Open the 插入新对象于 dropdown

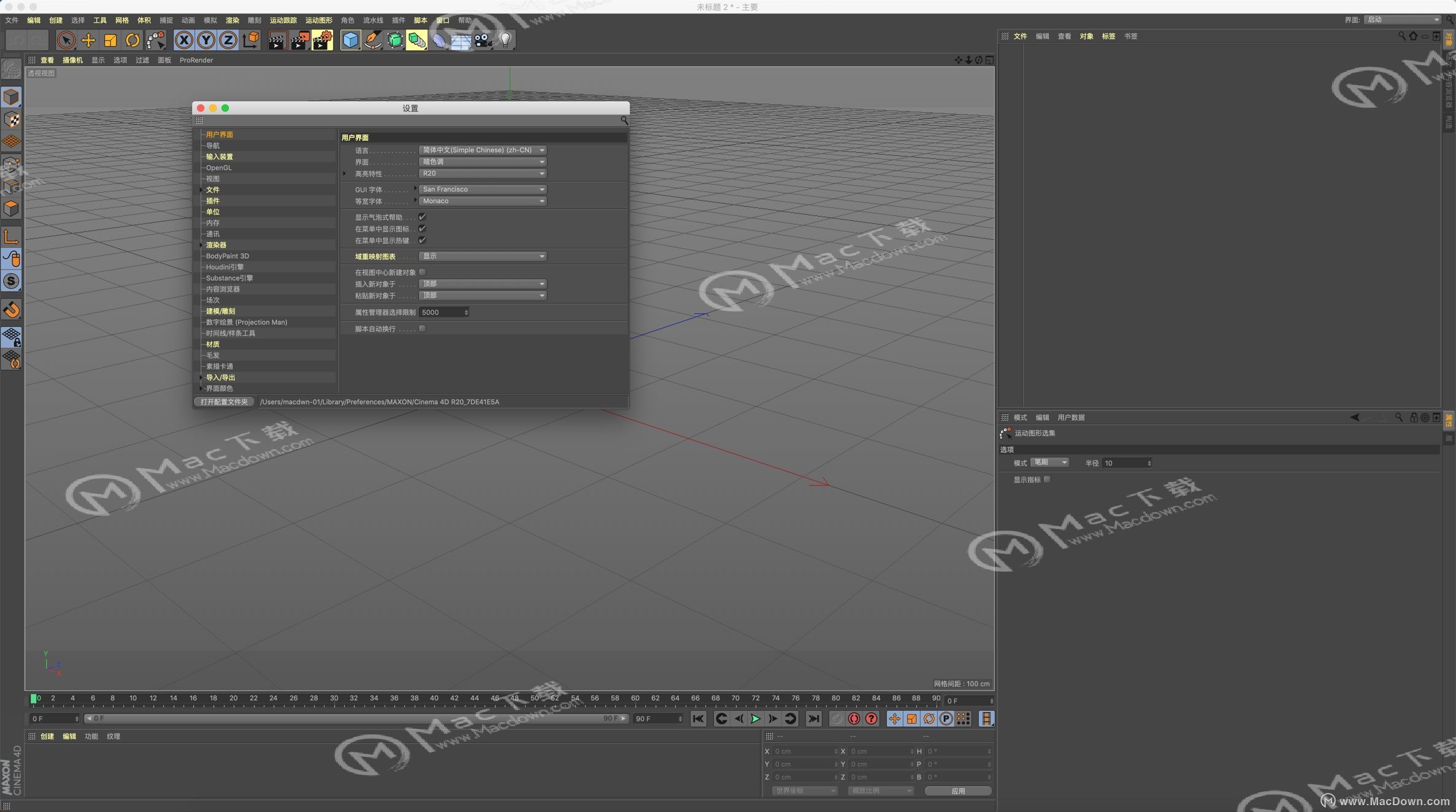(483, 284)
